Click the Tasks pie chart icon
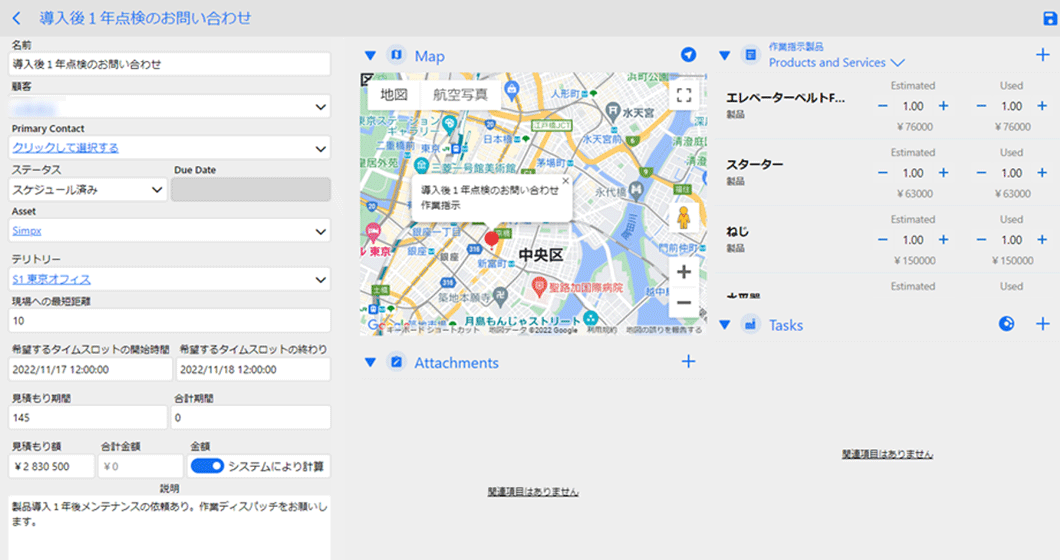 (1007, 324)
